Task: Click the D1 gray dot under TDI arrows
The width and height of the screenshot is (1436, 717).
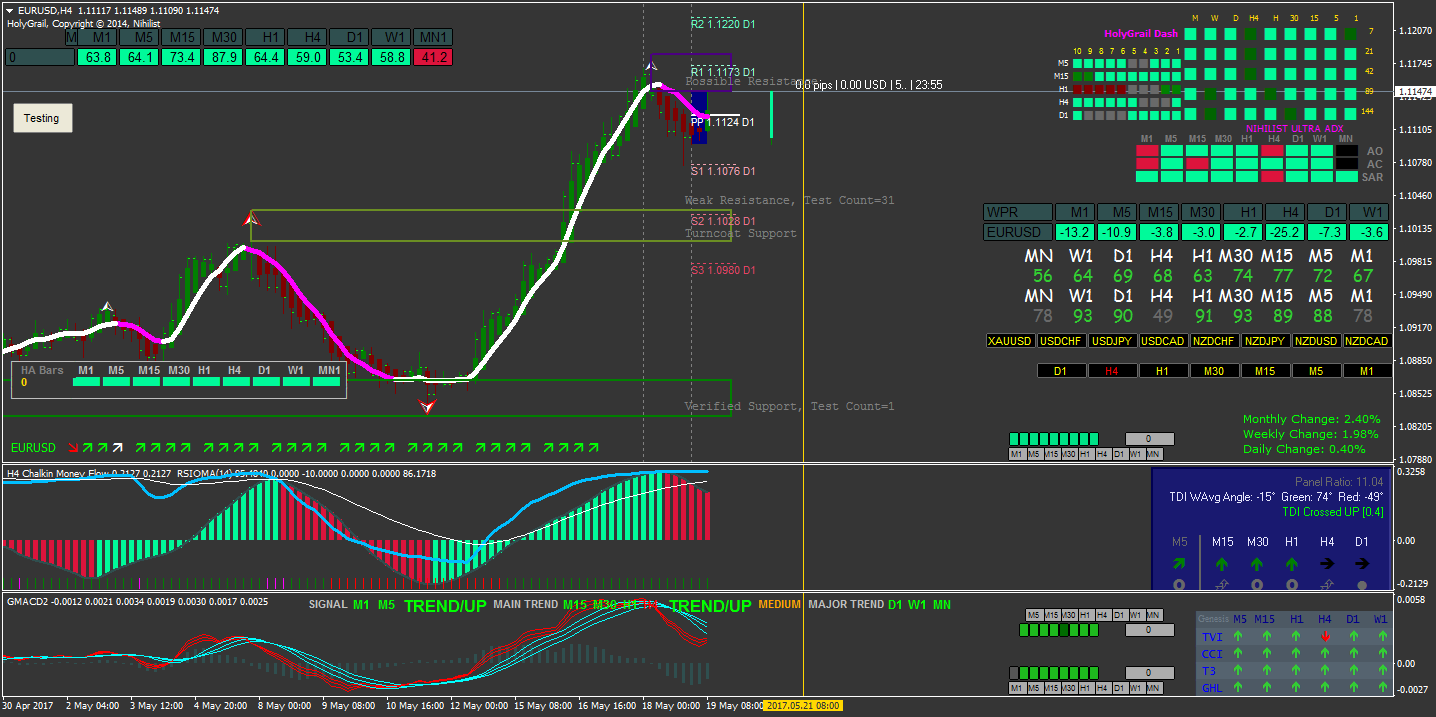Action: (x=1361, y=585)
